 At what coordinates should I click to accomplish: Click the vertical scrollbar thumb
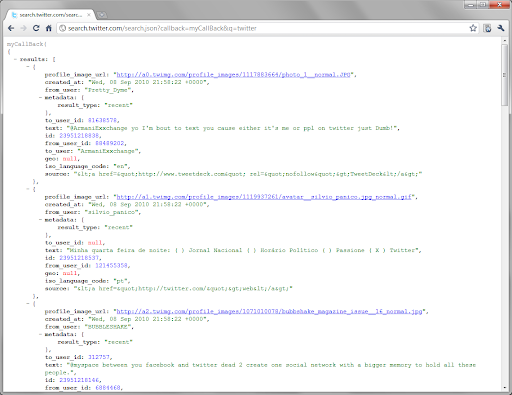point(505,75)
